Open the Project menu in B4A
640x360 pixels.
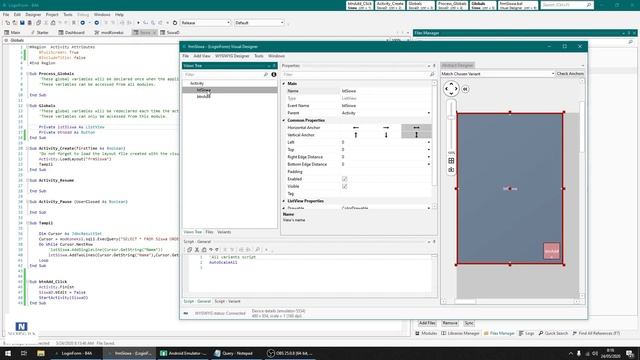click(x=52, y=15)
